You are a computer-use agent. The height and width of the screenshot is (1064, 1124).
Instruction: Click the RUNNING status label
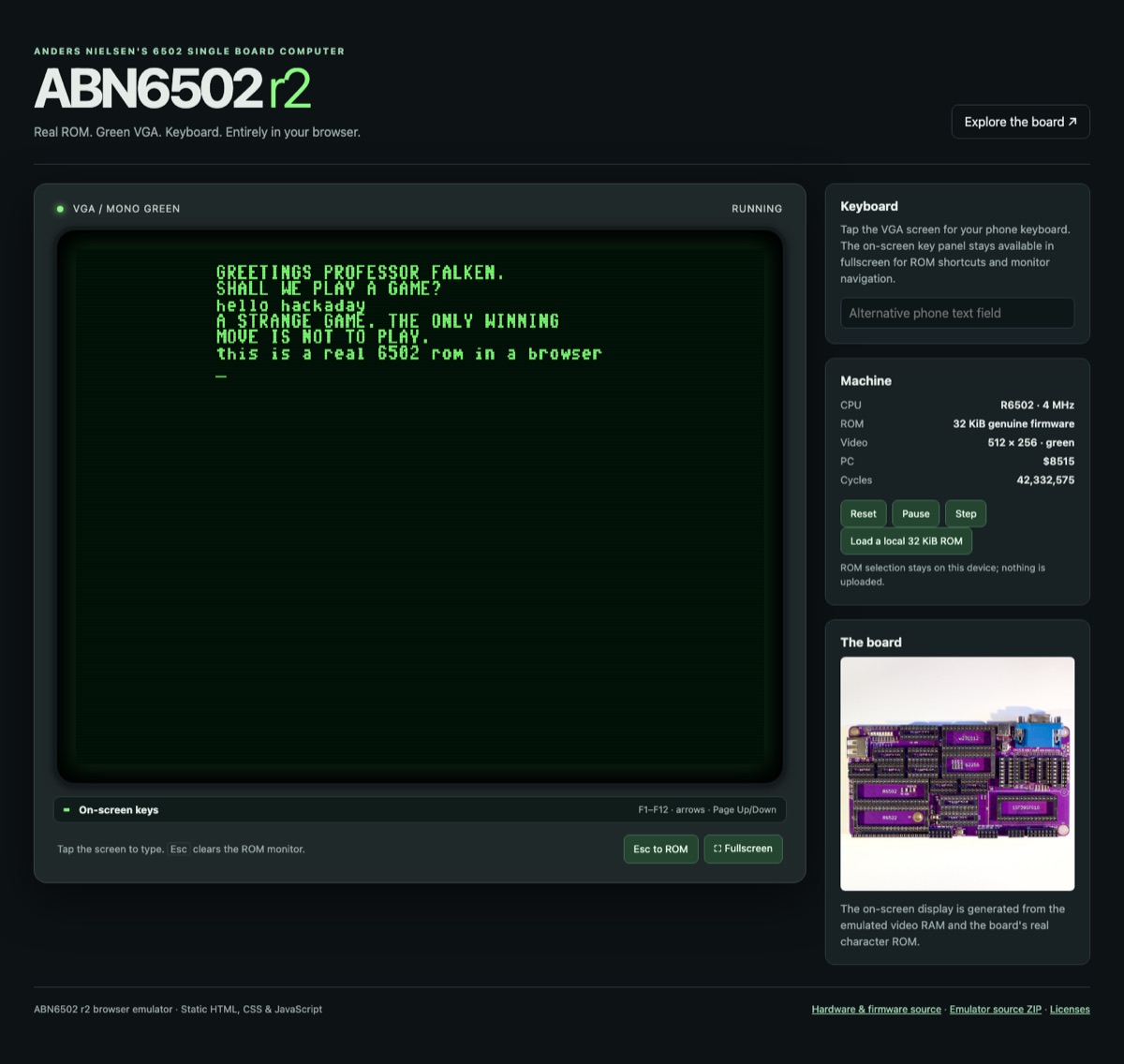tap(756, 209)
